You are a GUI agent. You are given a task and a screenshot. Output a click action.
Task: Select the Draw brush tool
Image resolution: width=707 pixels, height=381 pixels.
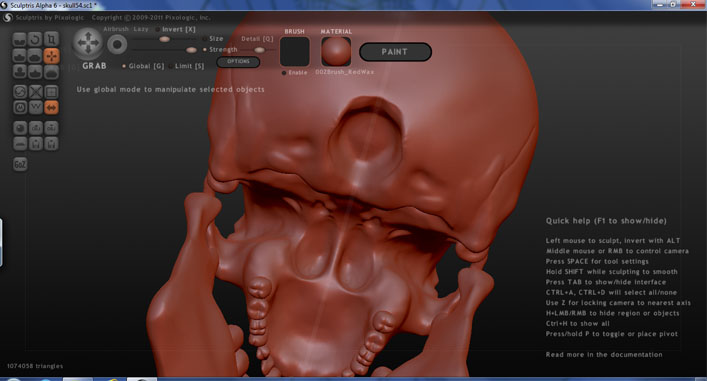point(19,56)
